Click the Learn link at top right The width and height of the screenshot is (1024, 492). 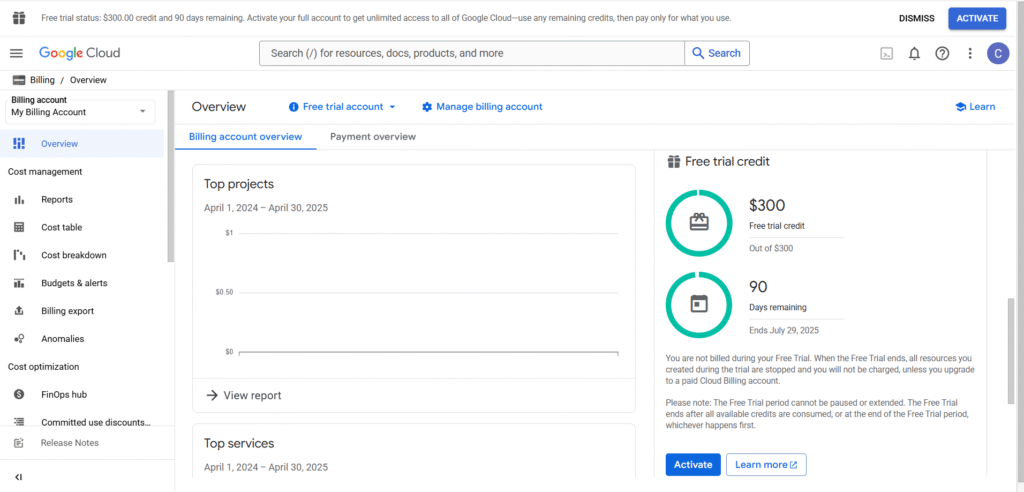[975, 107]
